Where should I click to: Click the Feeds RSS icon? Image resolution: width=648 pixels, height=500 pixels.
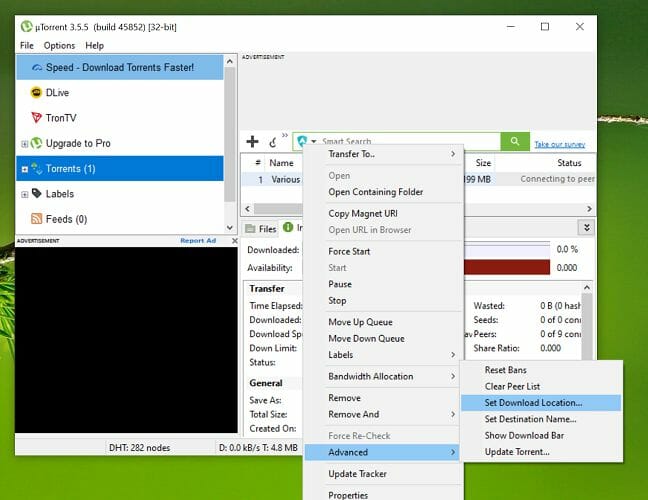(x=36, y=219)
